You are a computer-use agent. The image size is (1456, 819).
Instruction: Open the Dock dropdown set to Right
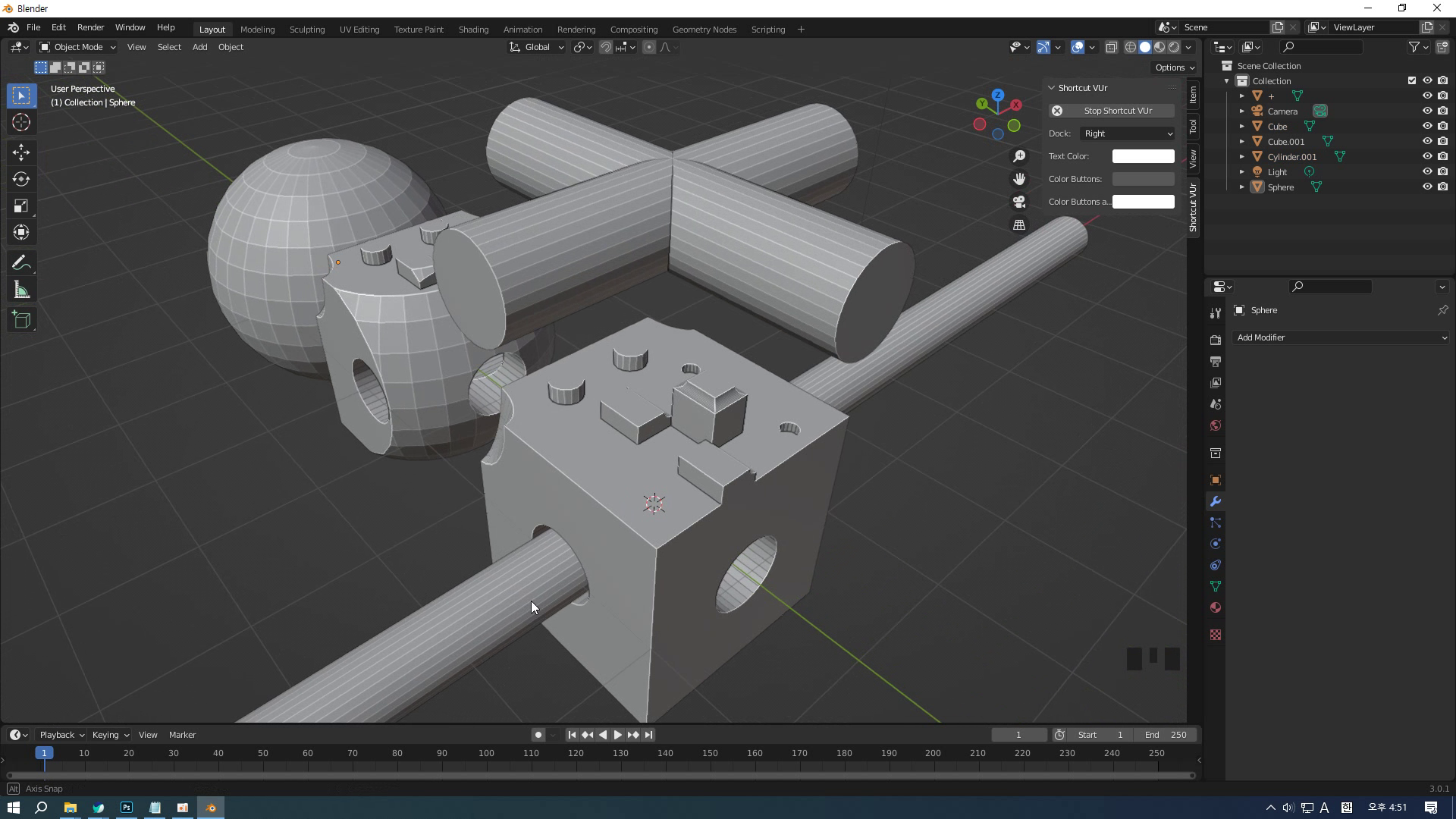click(x=1128, y=133)
